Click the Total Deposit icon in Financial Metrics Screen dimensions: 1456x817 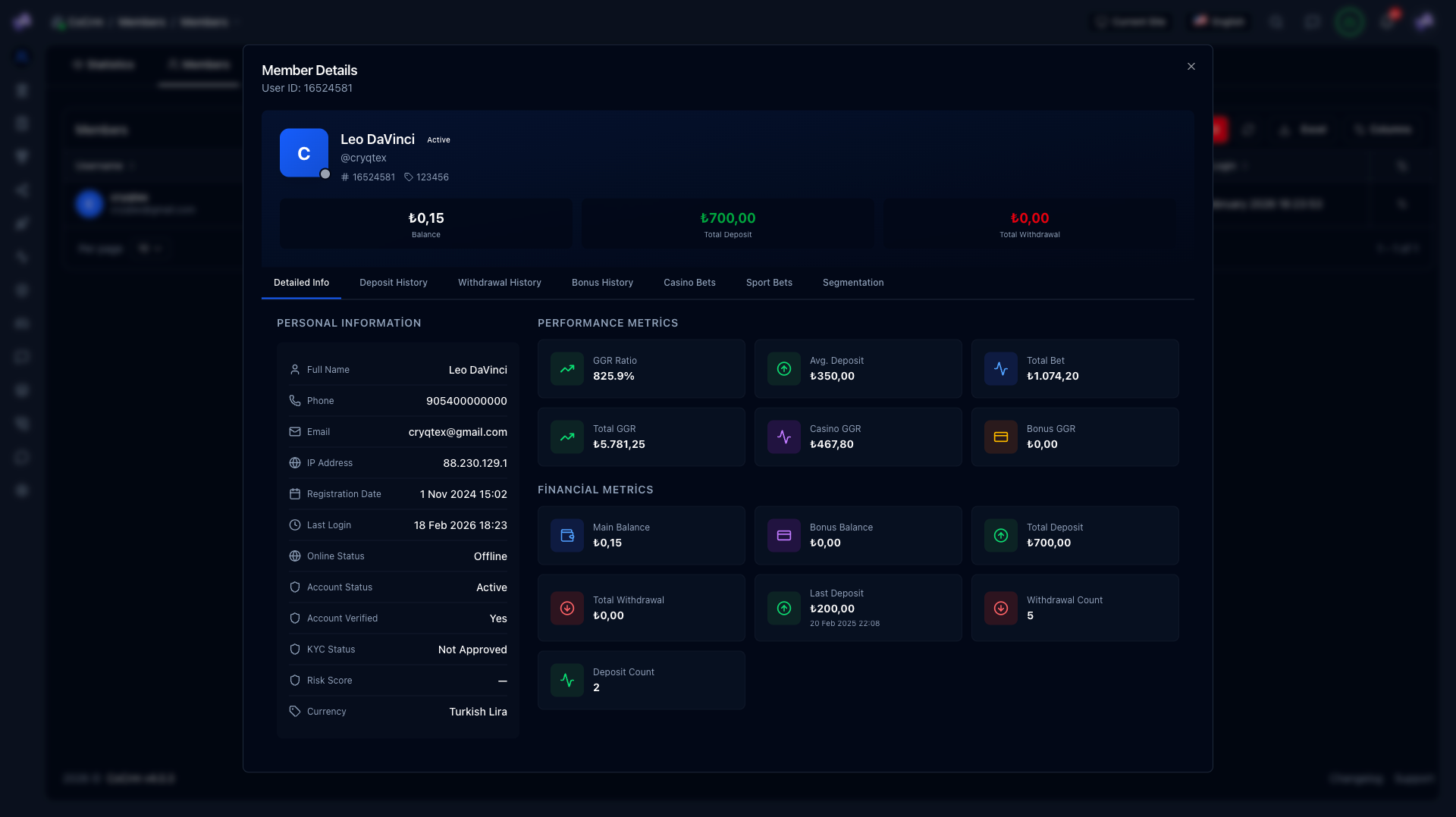tap(1001, 536)
